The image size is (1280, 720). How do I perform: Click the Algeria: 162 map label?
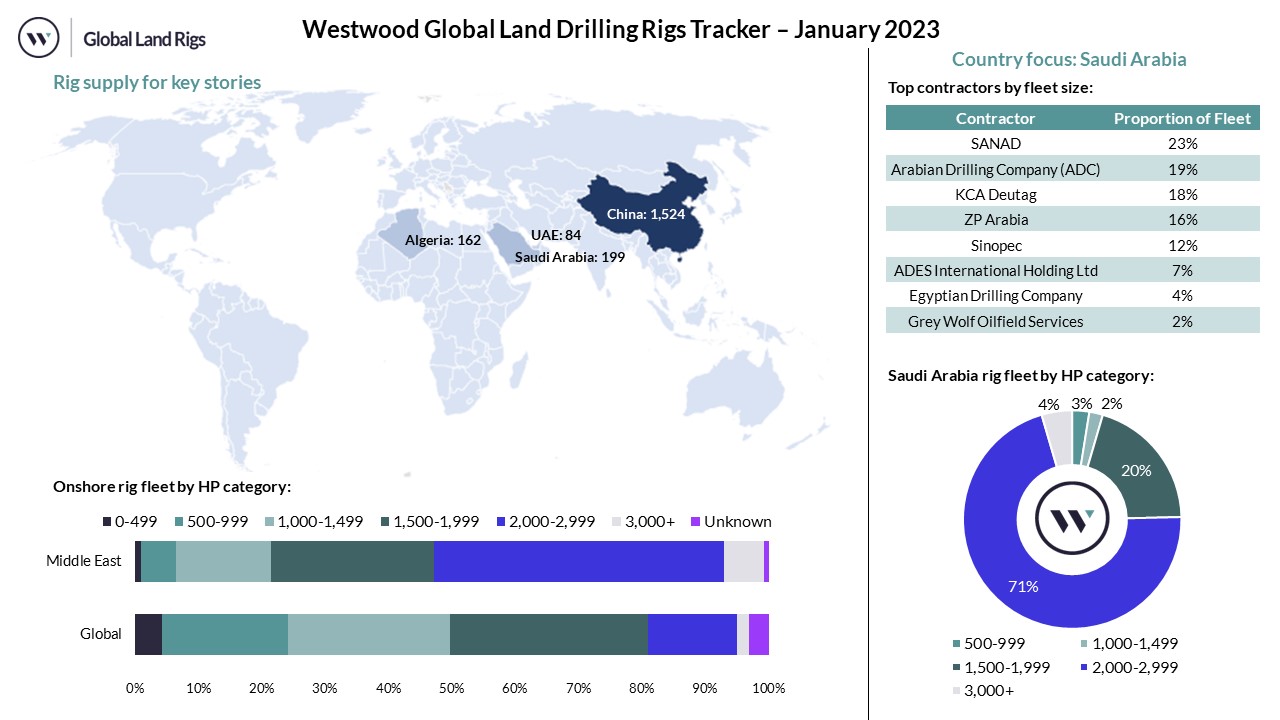pyautogui.click(x=443, y=240)
